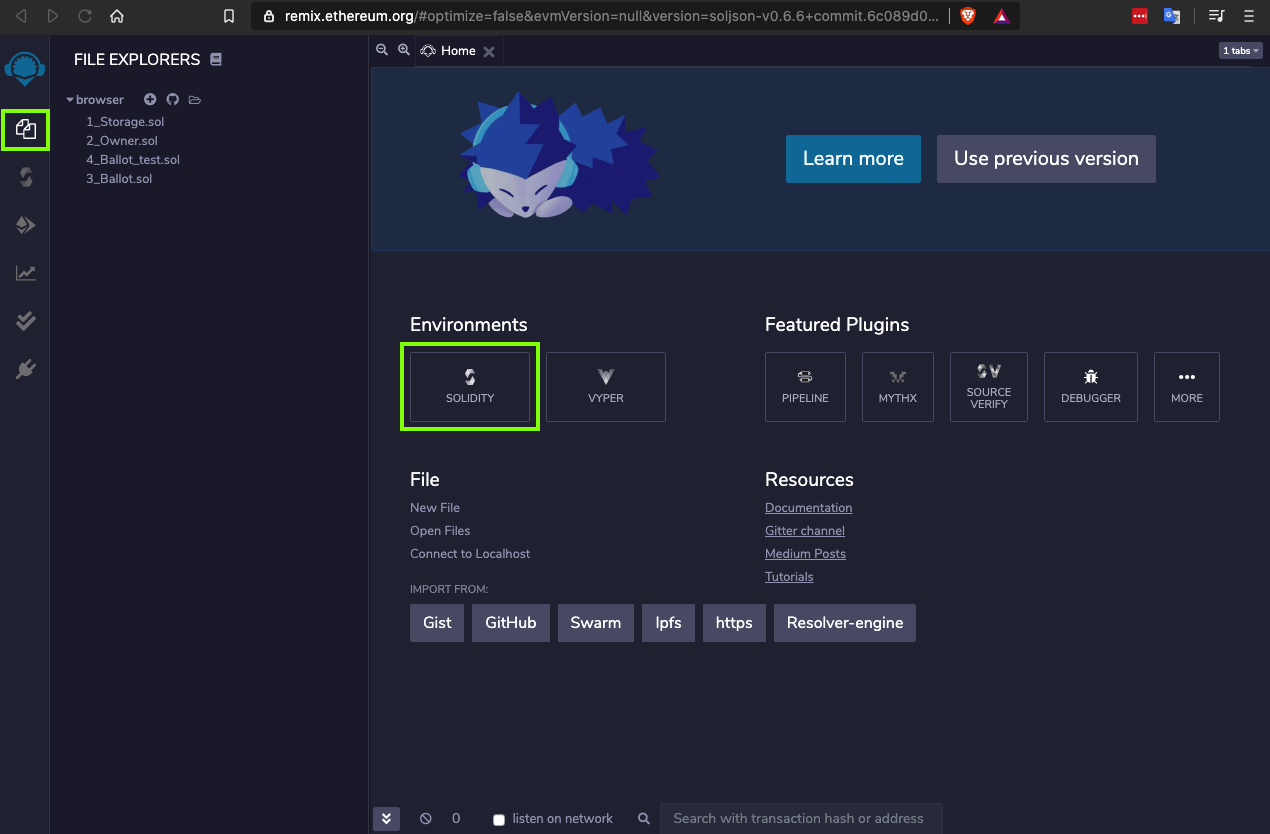Open the Medium Posts link
Image resolution: width=1270 pixels, height=834 pixels.
(805, 554)
